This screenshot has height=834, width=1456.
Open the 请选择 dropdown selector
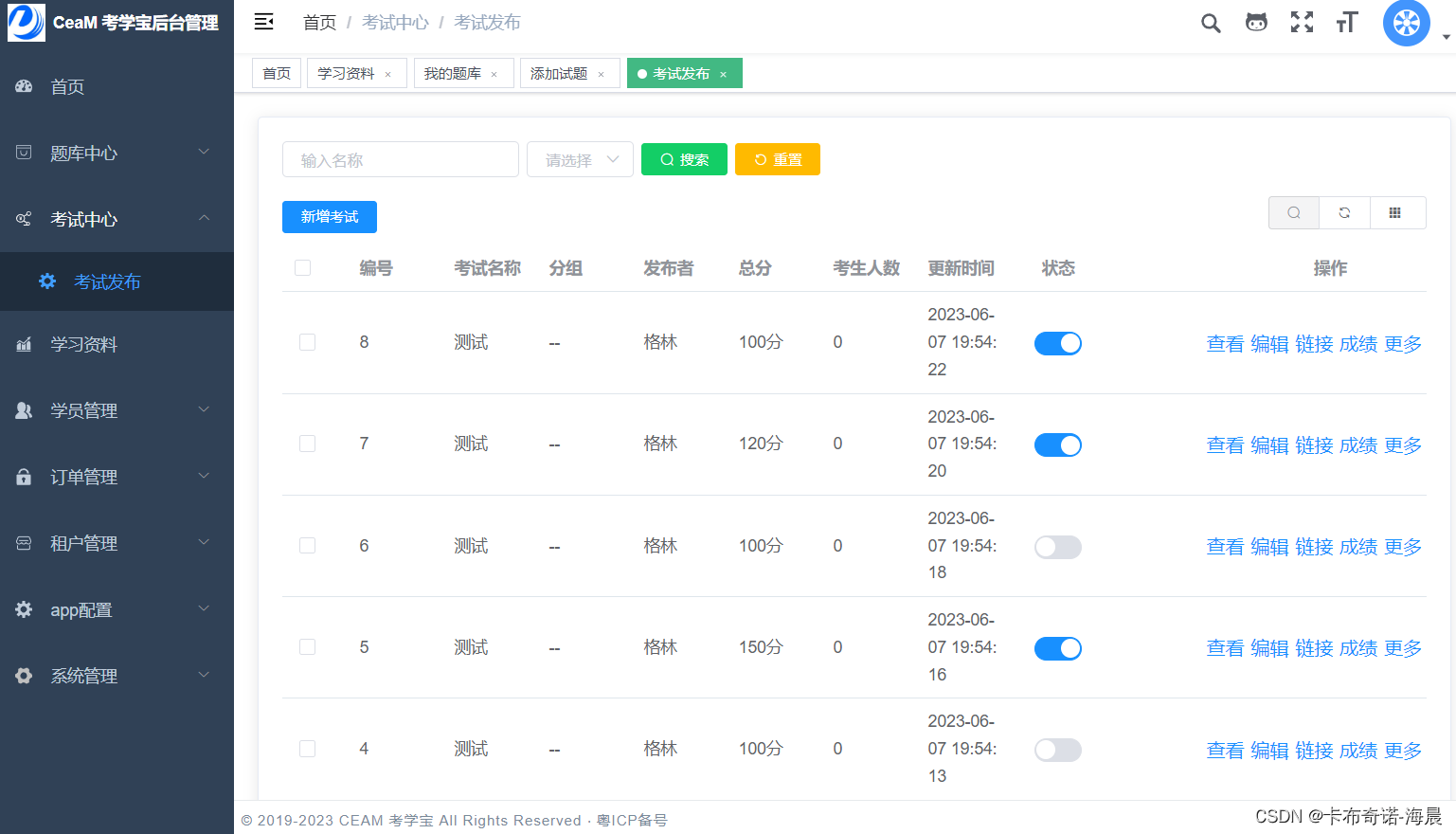580,159
